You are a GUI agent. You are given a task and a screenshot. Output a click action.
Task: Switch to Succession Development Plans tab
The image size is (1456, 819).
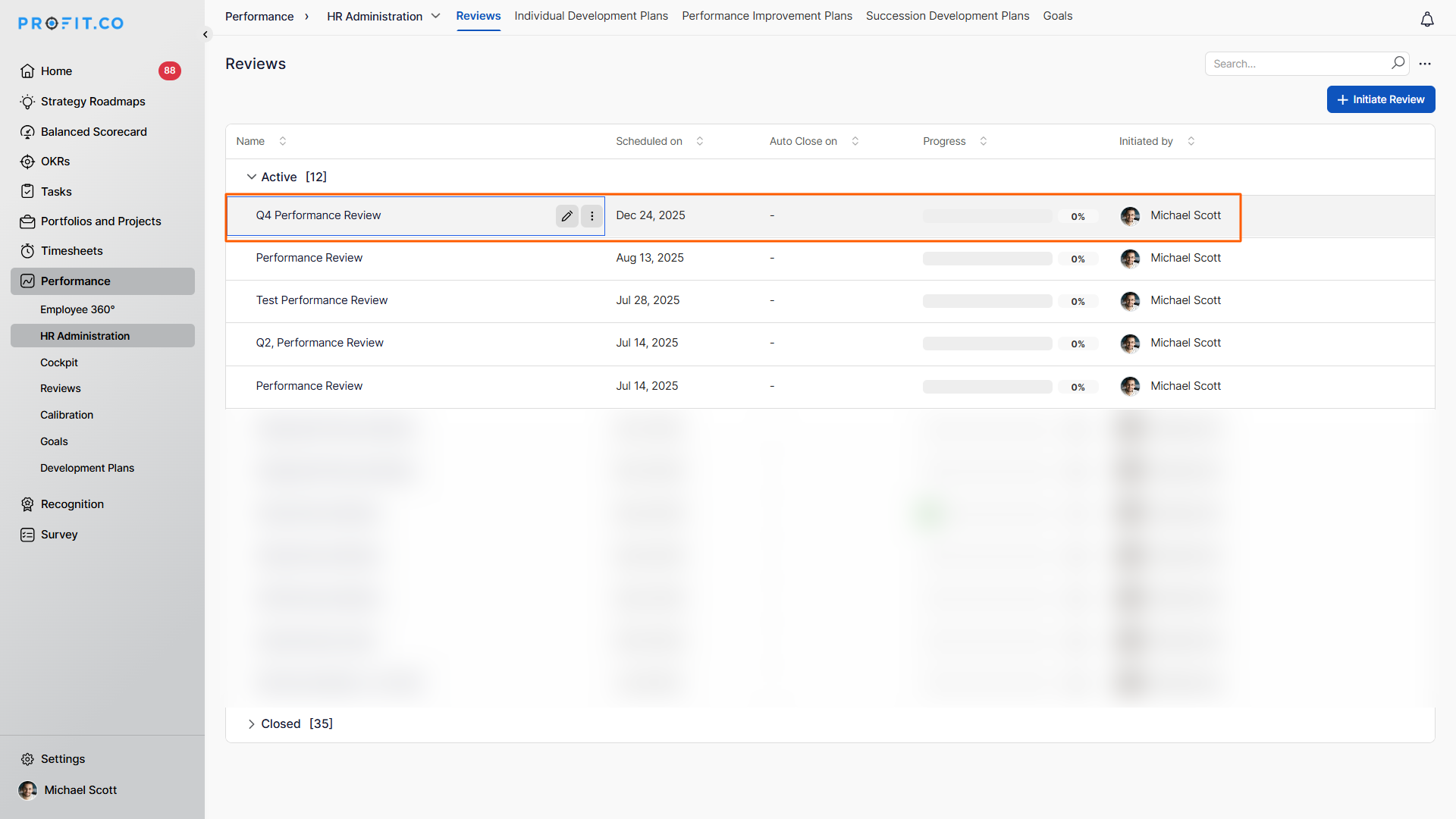point(947,16)
